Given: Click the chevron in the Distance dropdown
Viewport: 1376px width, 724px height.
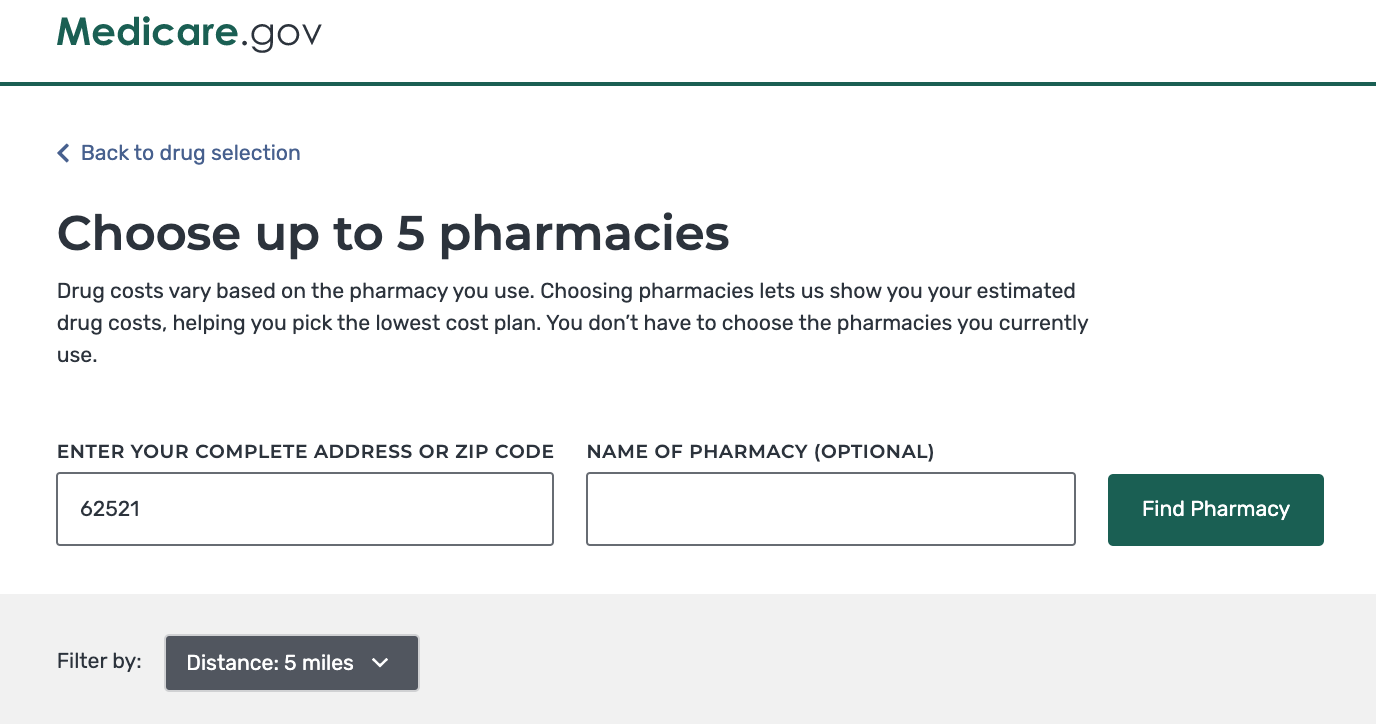Looking at the screenshot, I should pos(380,663).
